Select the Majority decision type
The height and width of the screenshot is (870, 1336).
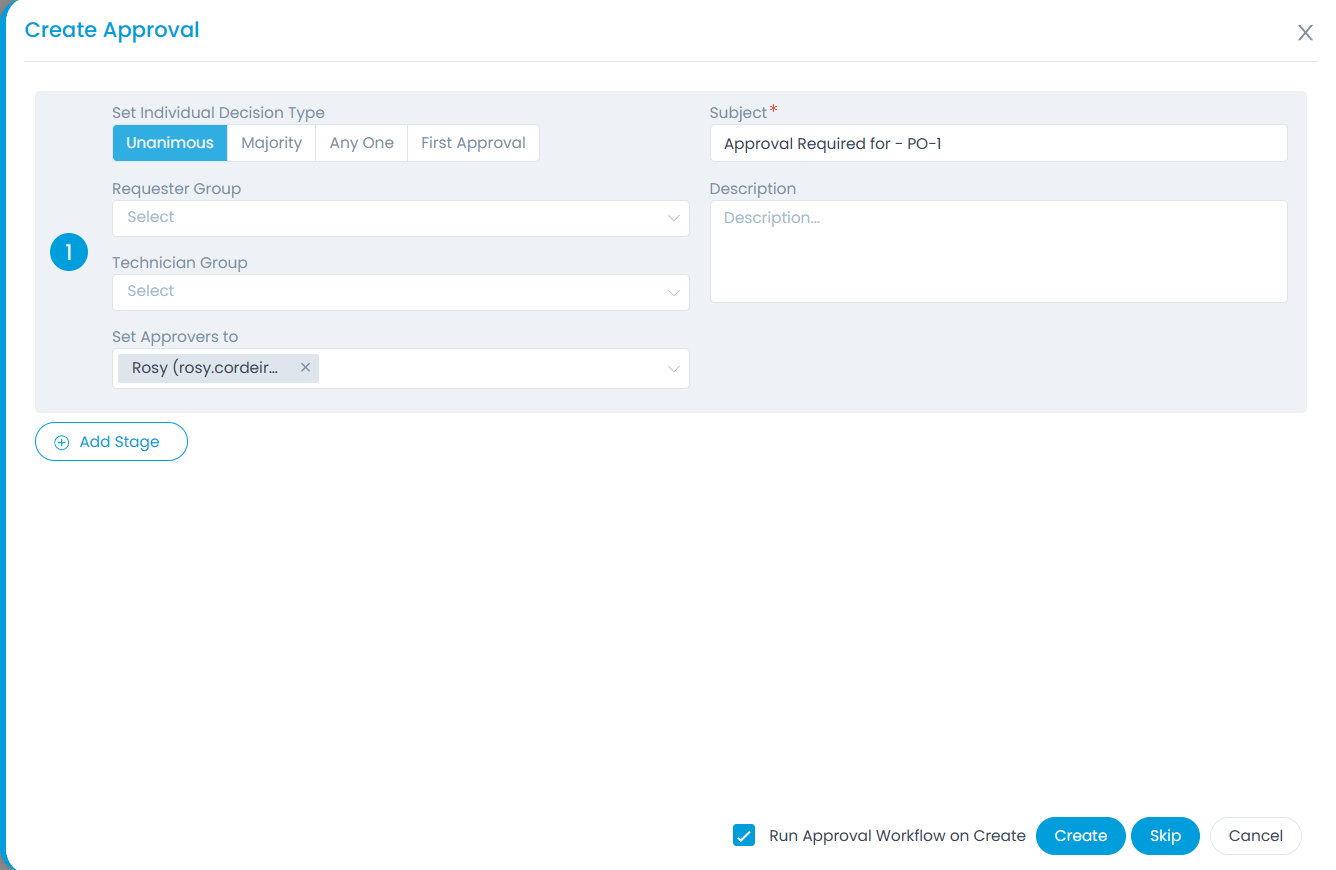click(271, 143)
